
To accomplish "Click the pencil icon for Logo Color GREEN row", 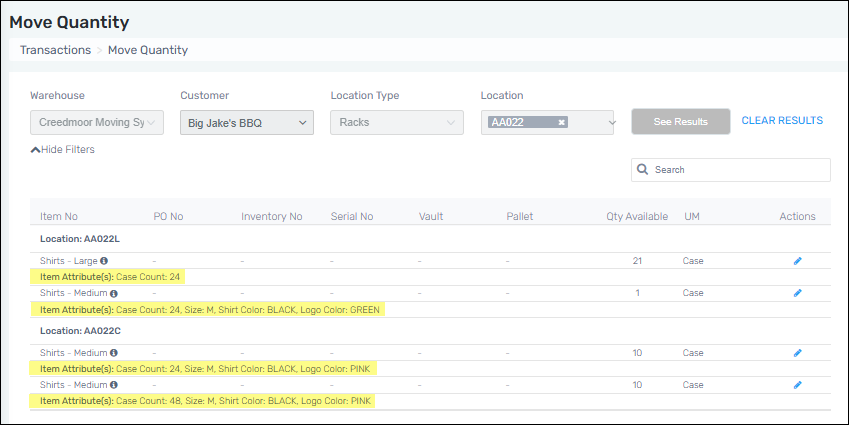I will (798, 293).
